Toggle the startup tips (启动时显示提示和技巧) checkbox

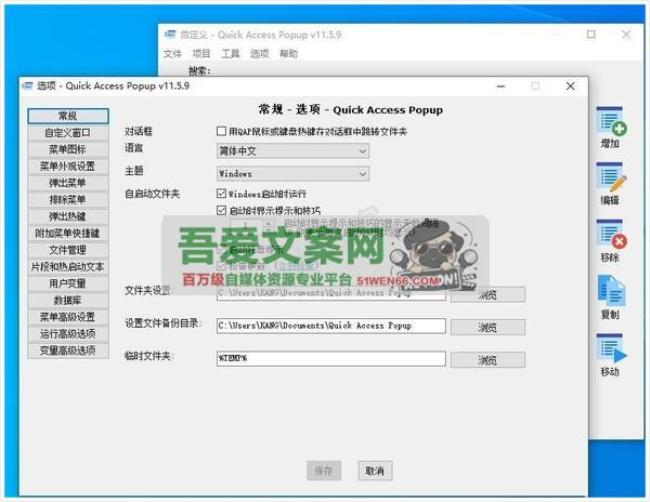221,210
